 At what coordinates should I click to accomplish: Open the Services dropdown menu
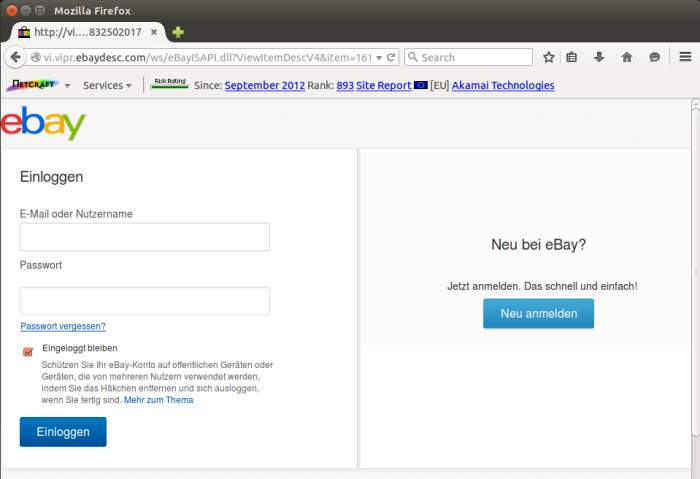pyautogui.click(x=107, y=85)
